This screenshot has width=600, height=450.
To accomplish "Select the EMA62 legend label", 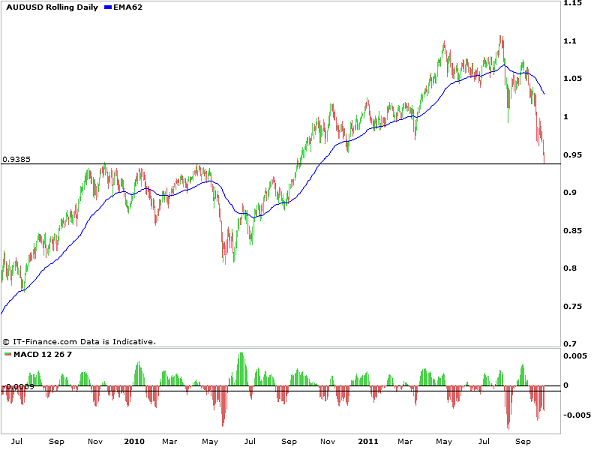I will coord(128,7).
